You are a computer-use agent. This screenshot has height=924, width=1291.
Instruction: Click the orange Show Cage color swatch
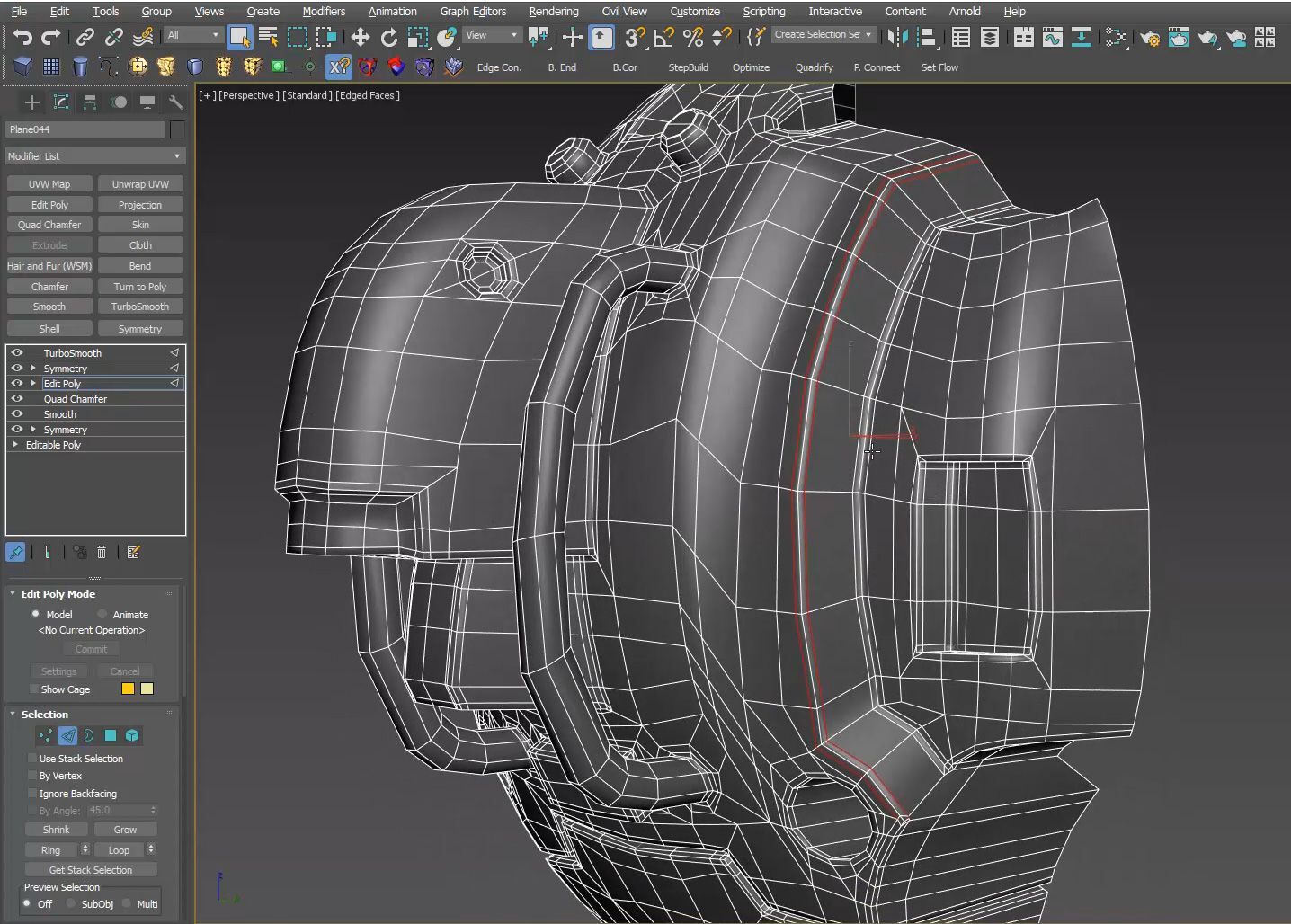click(128, 689)
